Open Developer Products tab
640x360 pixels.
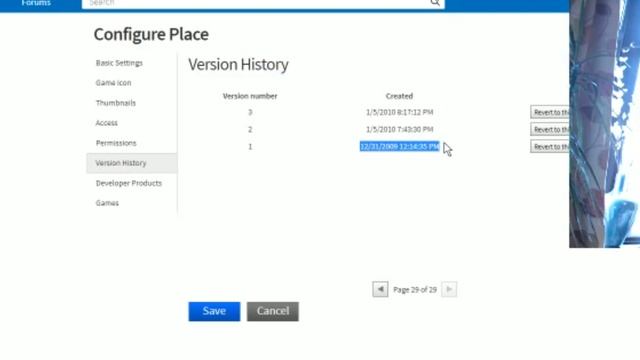[x=129, y=183]
